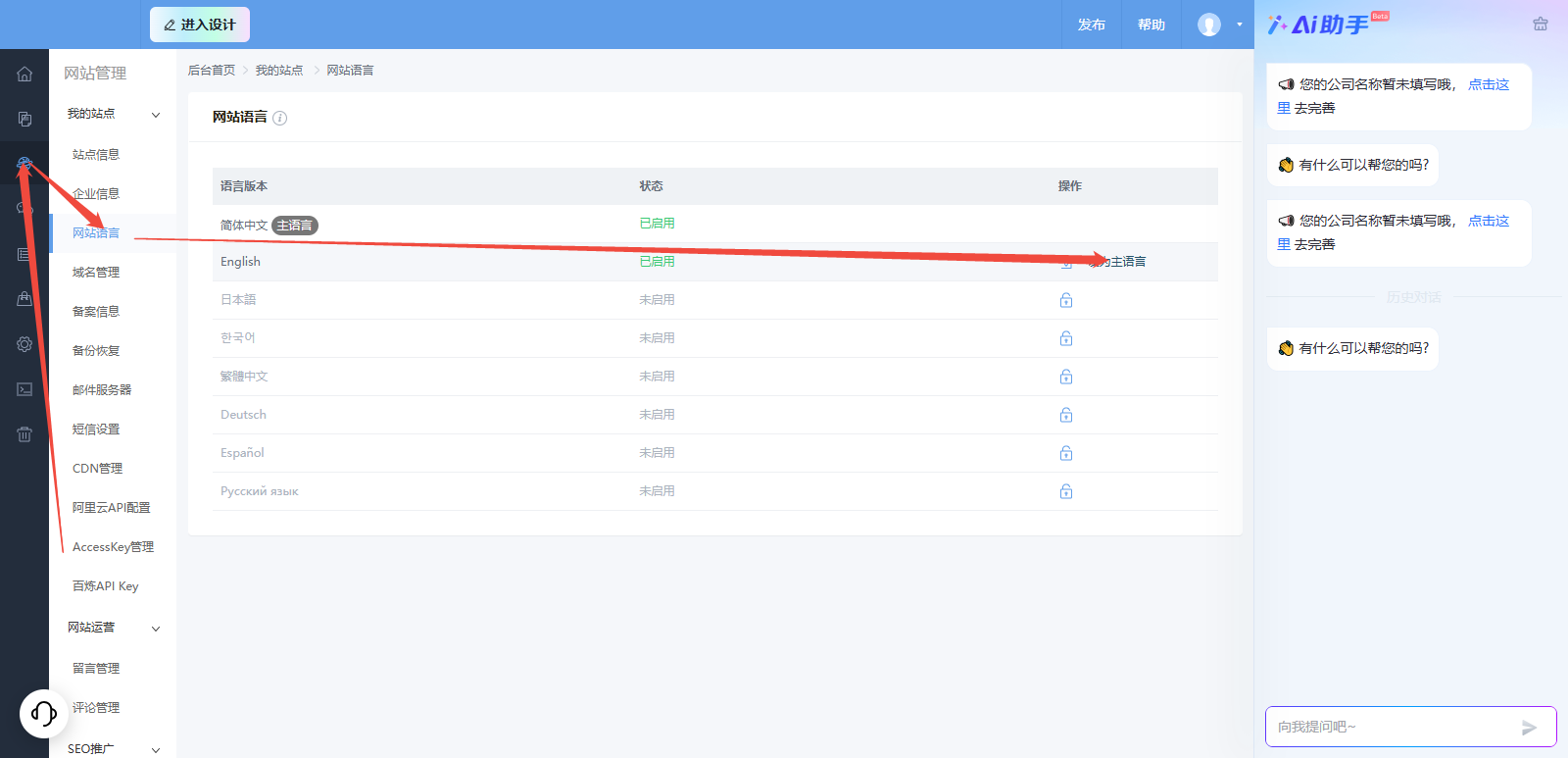Viewport: 1568px width, 758px height.
Task: Expand the SEO推广 menu group chevron
Action: click(156, 750)
